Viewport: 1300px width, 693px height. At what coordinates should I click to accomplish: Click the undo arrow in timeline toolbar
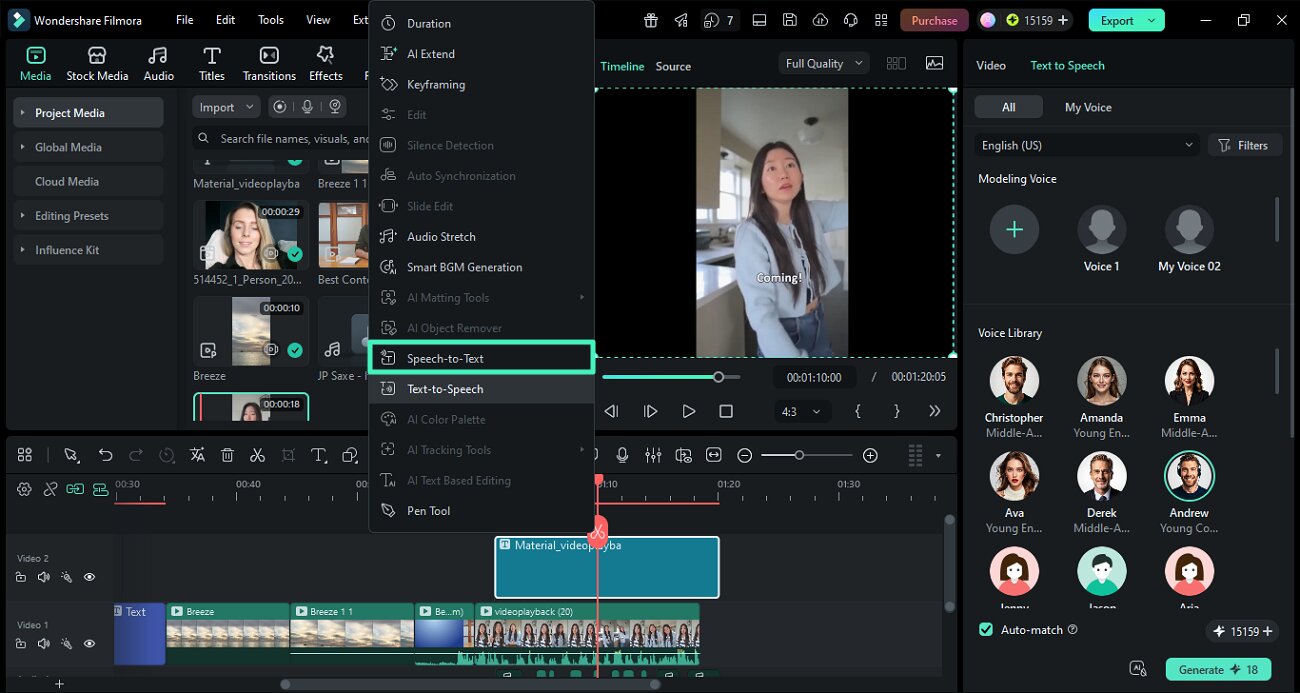click(x=105, y=455)
